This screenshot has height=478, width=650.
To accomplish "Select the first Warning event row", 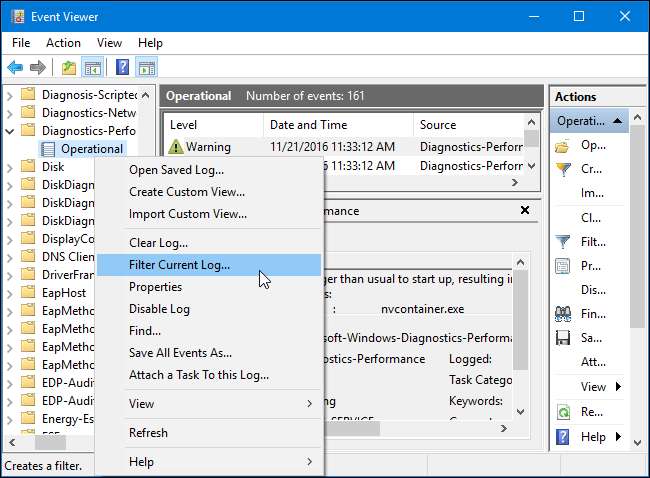I will click(345, 146).
